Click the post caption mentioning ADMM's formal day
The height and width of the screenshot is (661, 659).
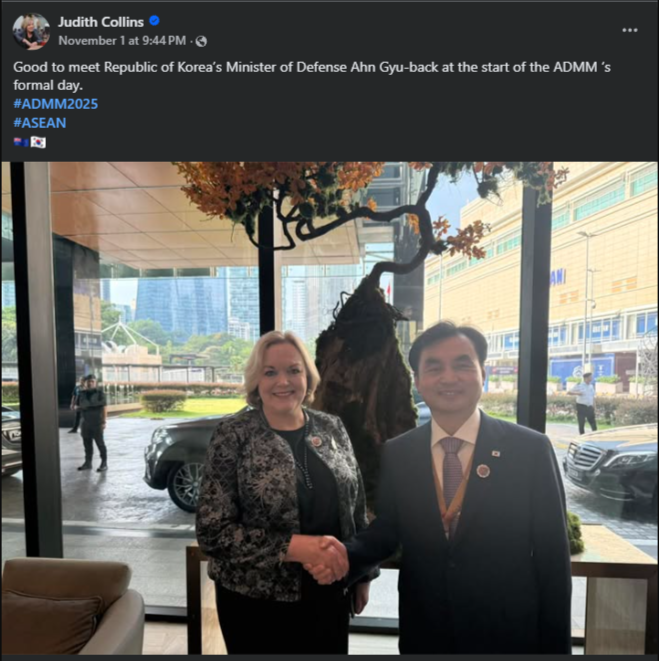coord(312,76)
